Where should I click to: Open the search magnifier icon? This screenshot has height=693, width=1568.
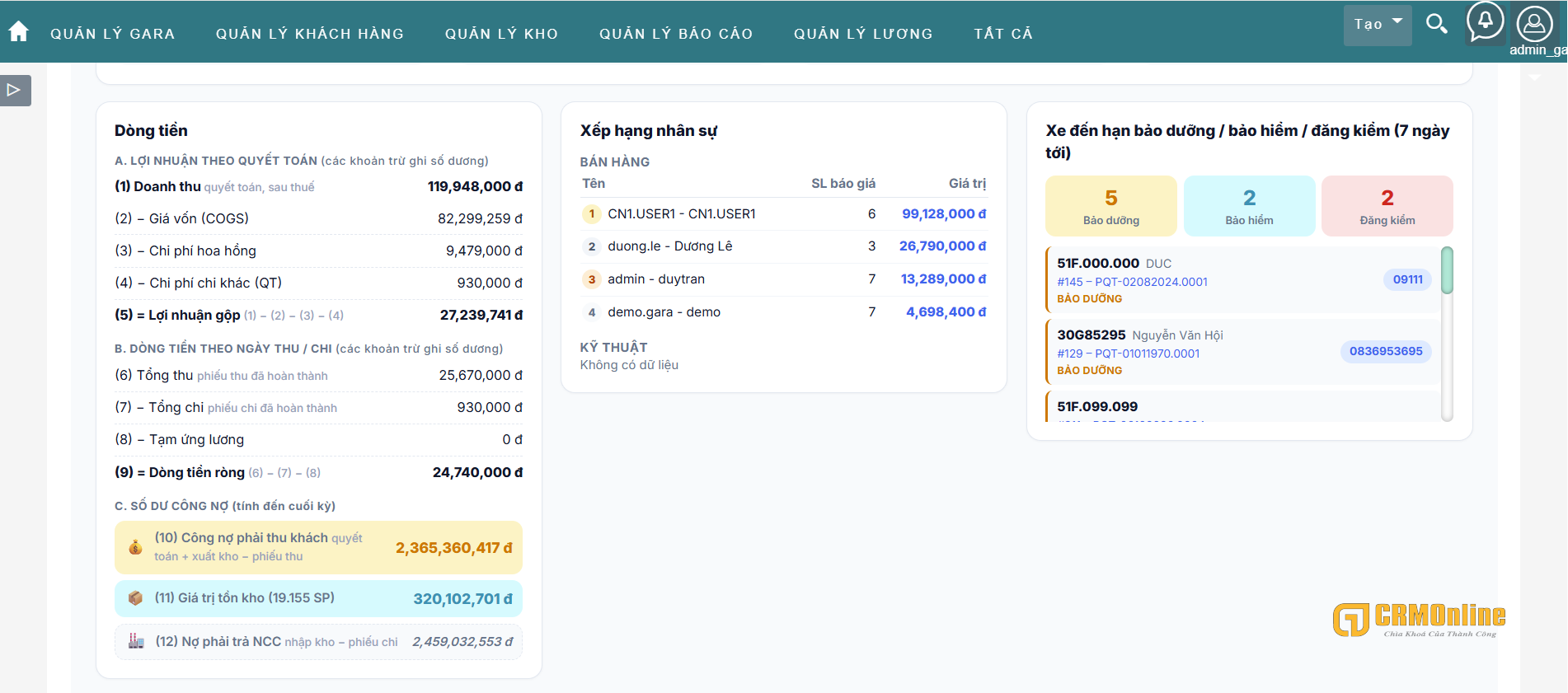(1437, 24)
